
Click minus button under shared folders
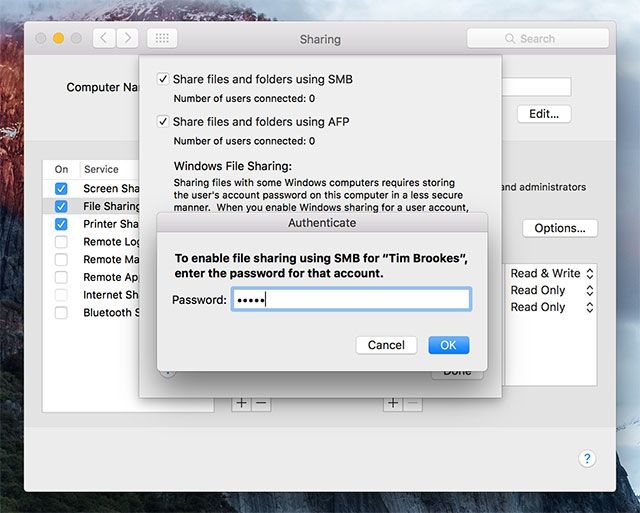click(260, 403)
